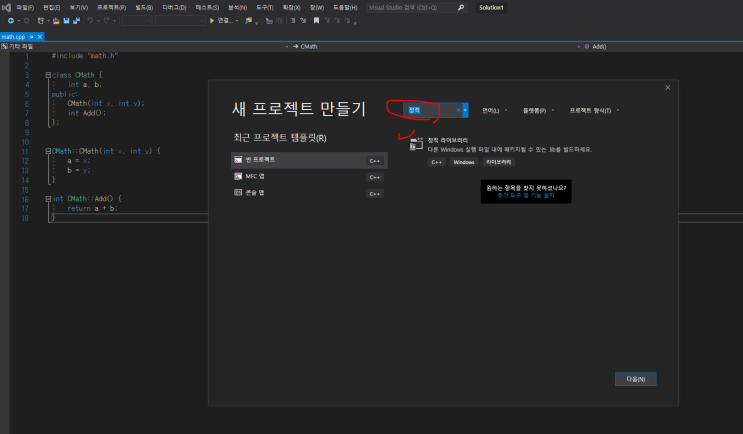Screen dimensions: 743x434
Task: Open the 빌드(B) menu
Action: click(144, 8)
